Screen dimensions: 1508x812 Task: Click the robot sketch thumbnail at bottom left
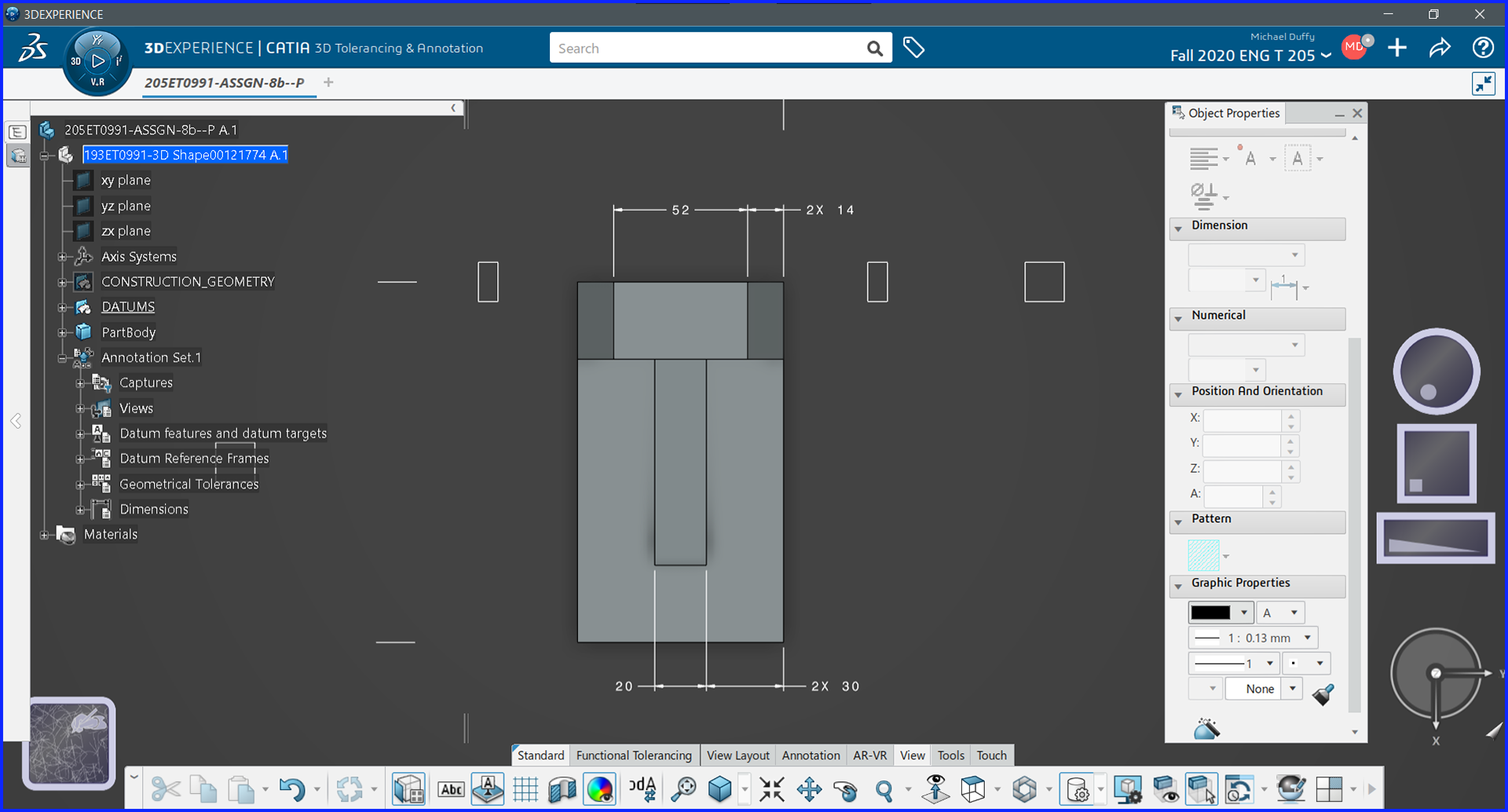(70, 744)
